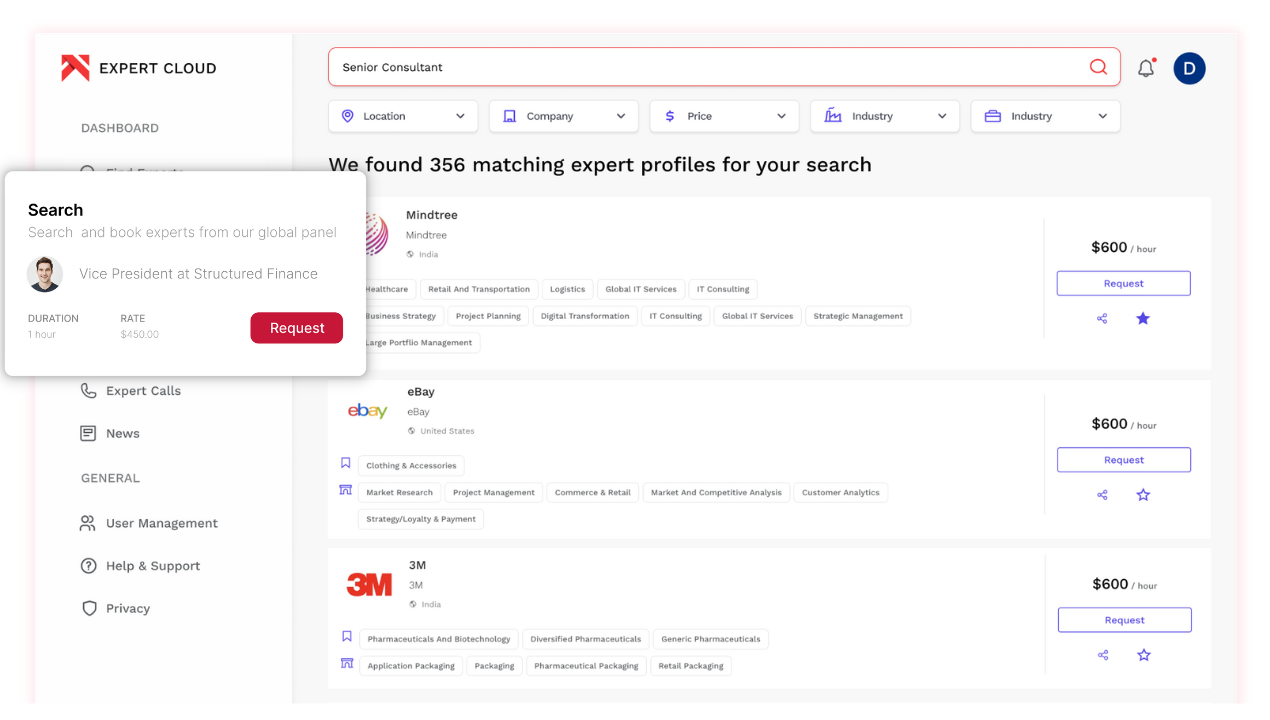Open the Company filter dropdown
1270x720 pixels.
pyautogui.click(x=564, y=116)
